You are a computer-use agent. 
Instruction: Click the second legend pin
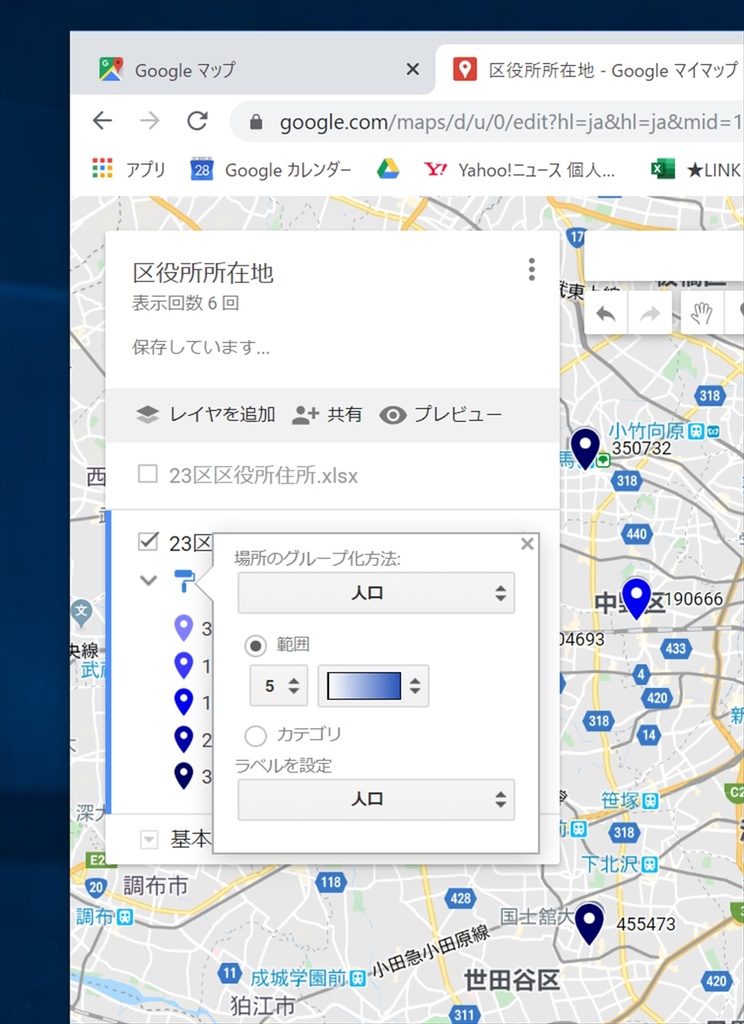pos(184,665)
